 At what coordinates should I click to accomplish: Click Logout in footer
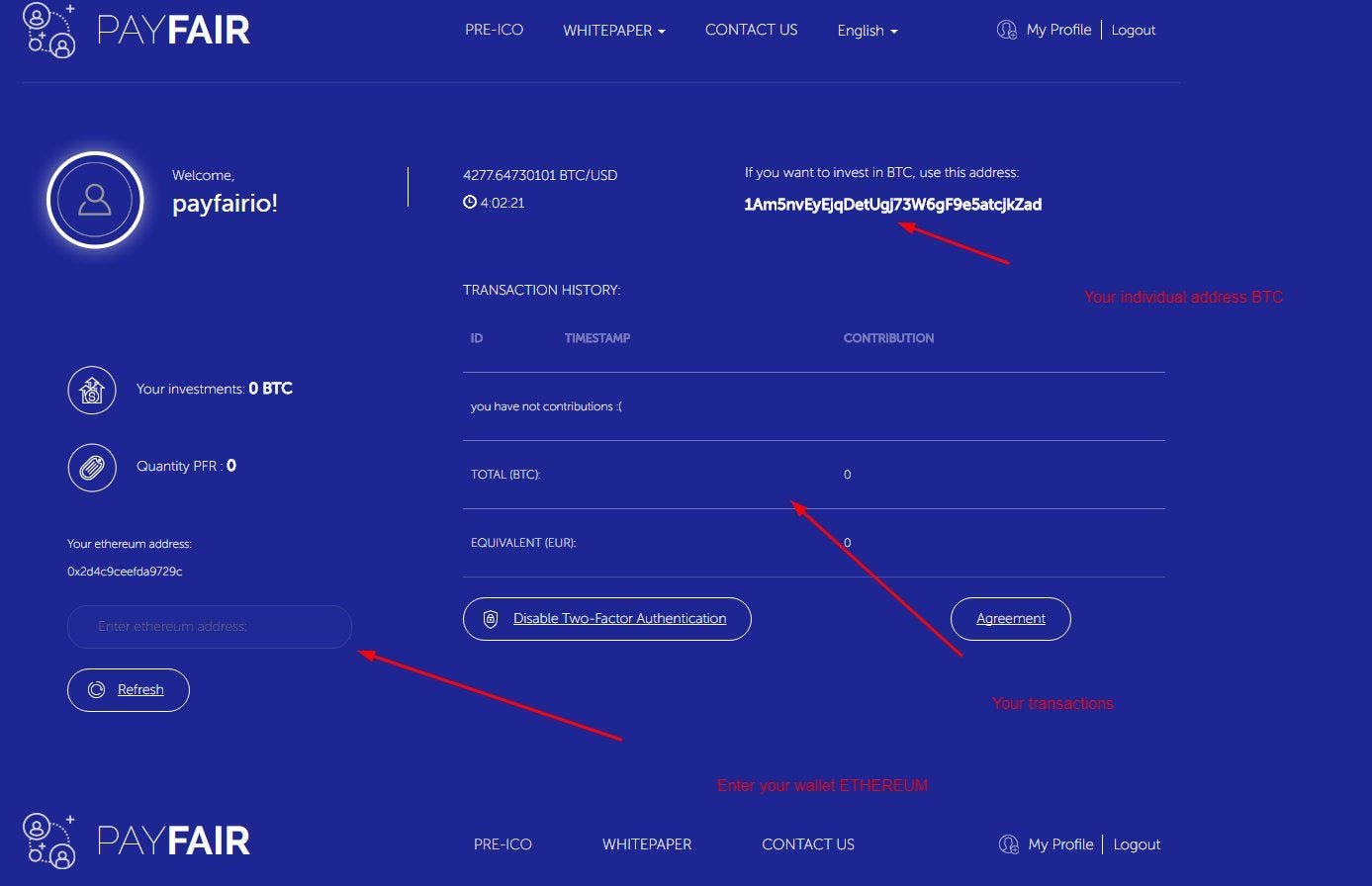point(1137,844)
